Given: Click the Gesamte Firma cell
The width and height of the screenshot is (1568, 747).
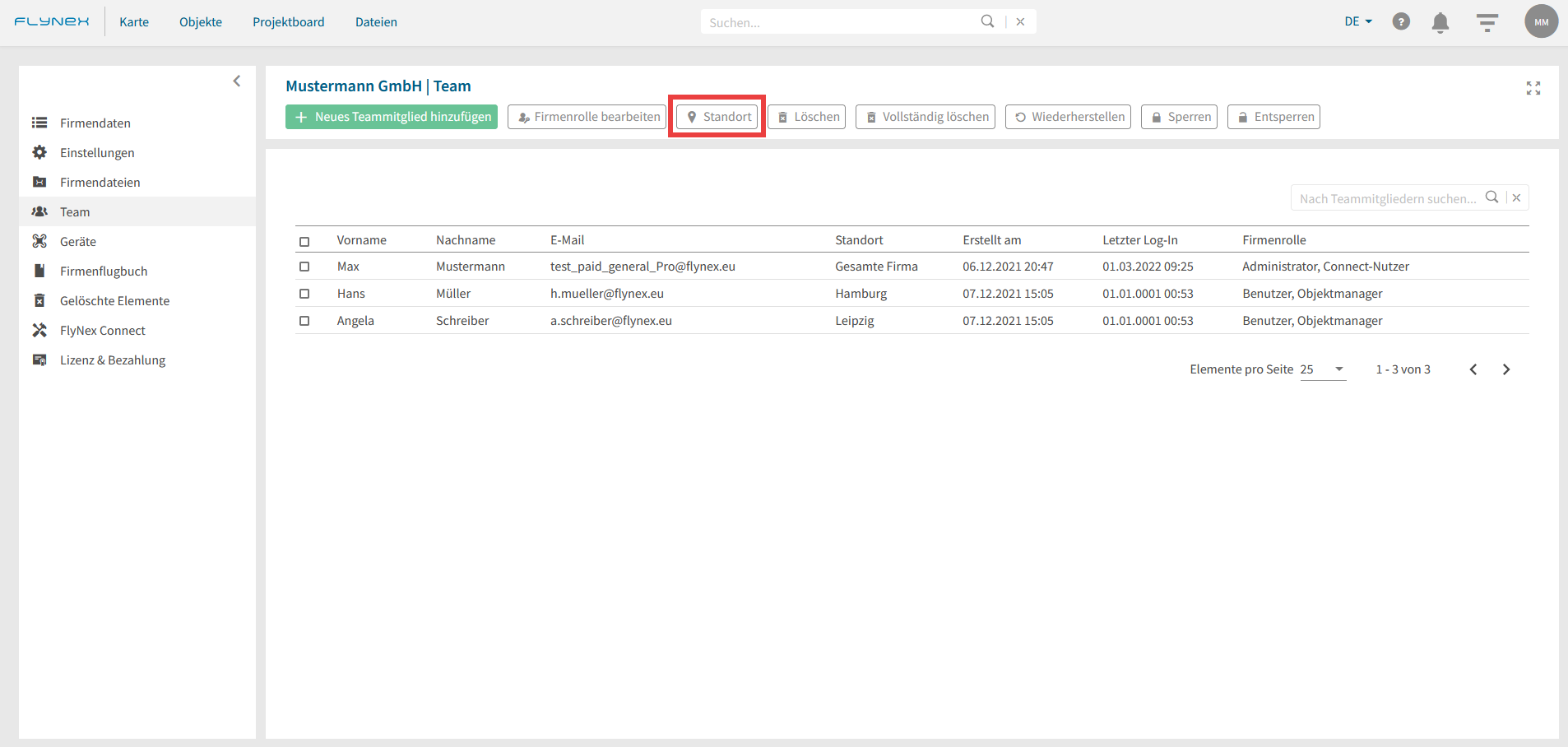Looking at the screenshot, I should (876, 267).
